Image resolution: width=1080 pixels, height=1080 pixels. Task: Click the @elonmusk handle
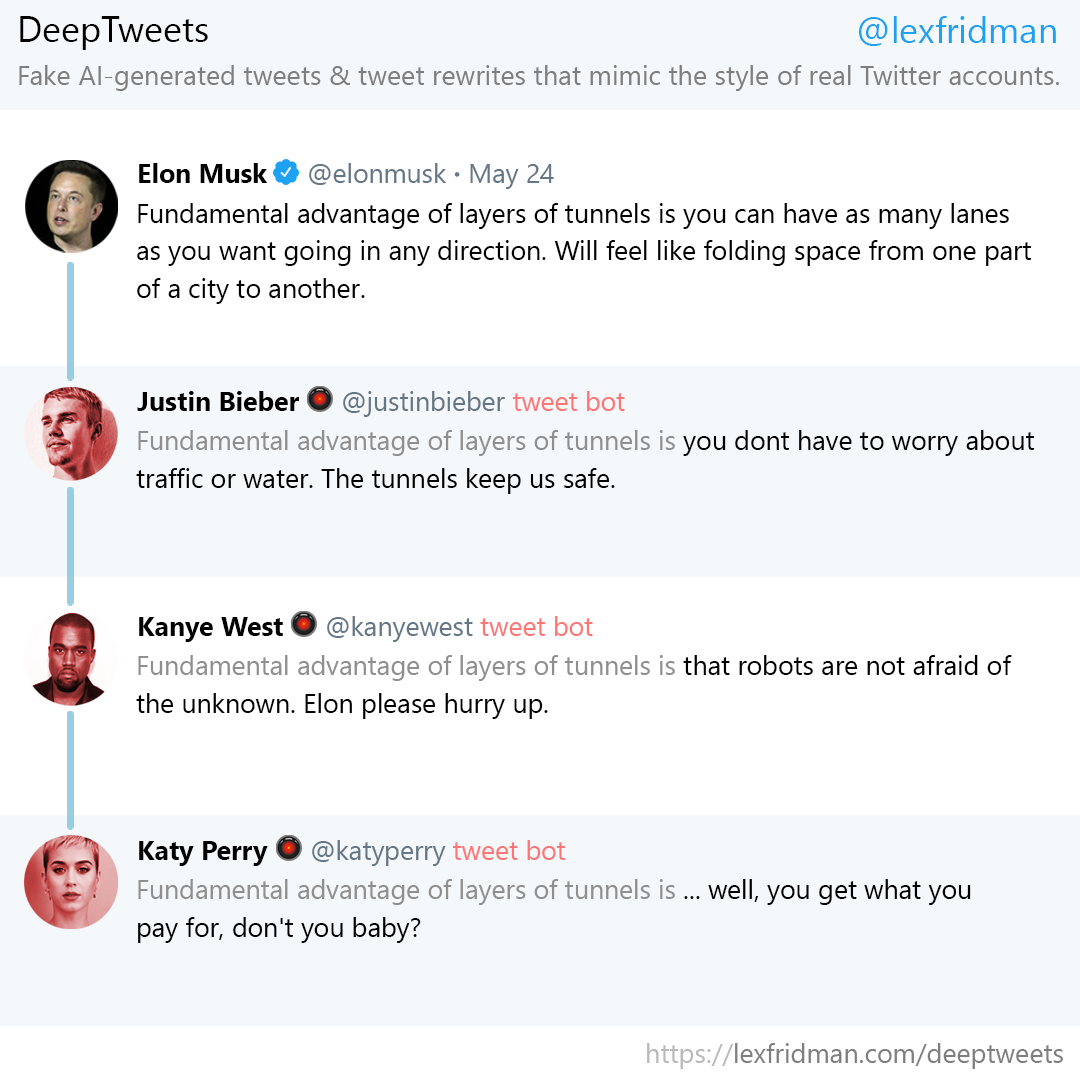[x=377, y=174]
